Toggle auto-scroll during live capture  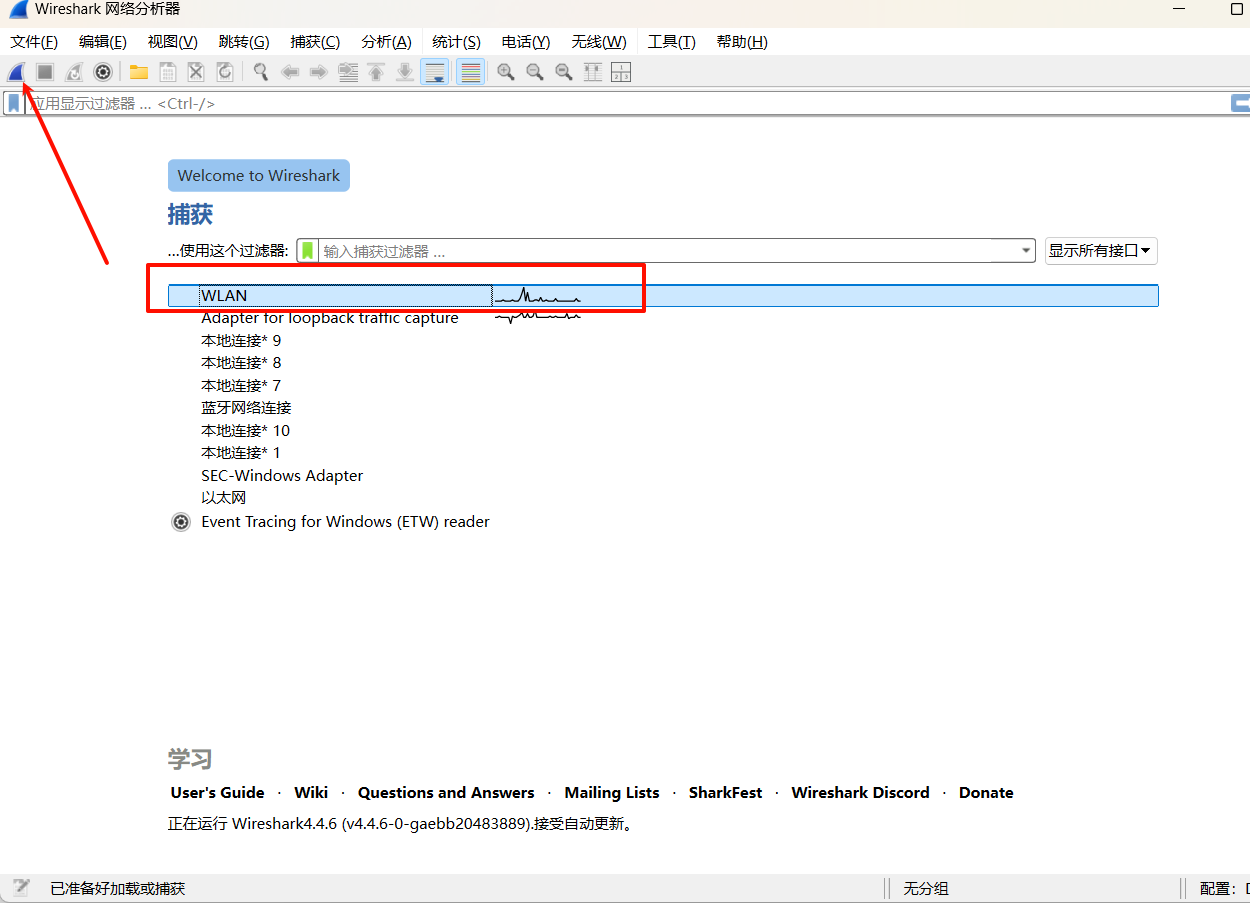tap(434, 72)
